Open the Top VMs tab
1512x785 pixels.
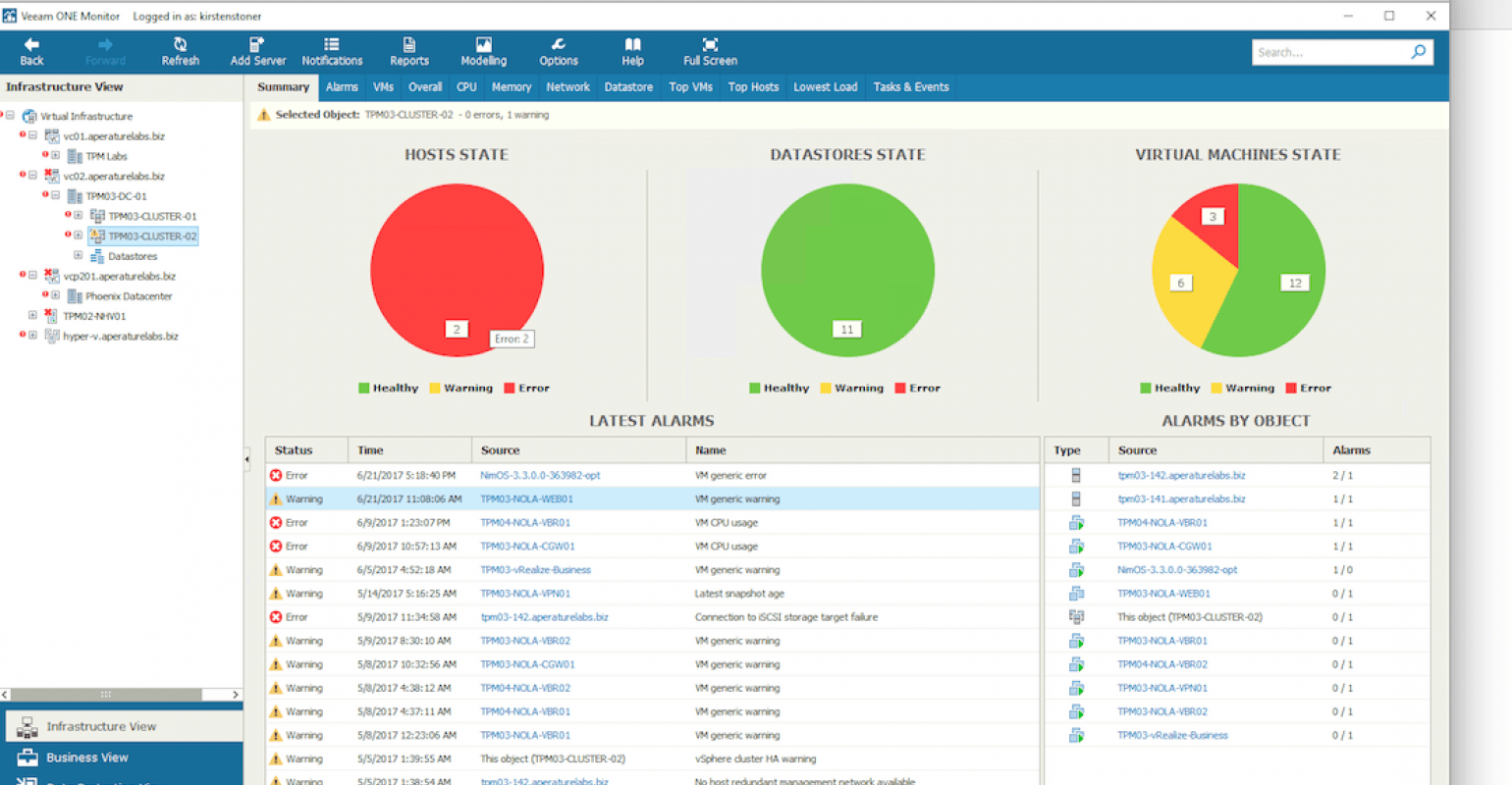click(691, 87)
